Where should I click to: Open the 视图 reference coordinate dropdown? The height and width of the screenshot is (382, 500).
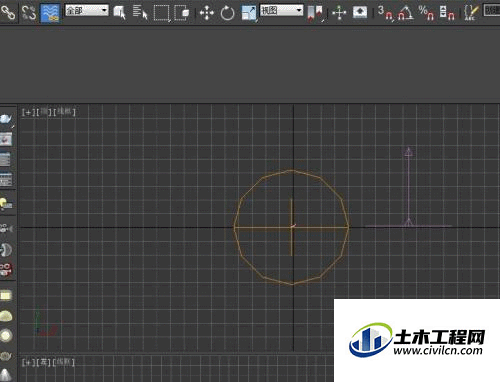tap(281, 11)
